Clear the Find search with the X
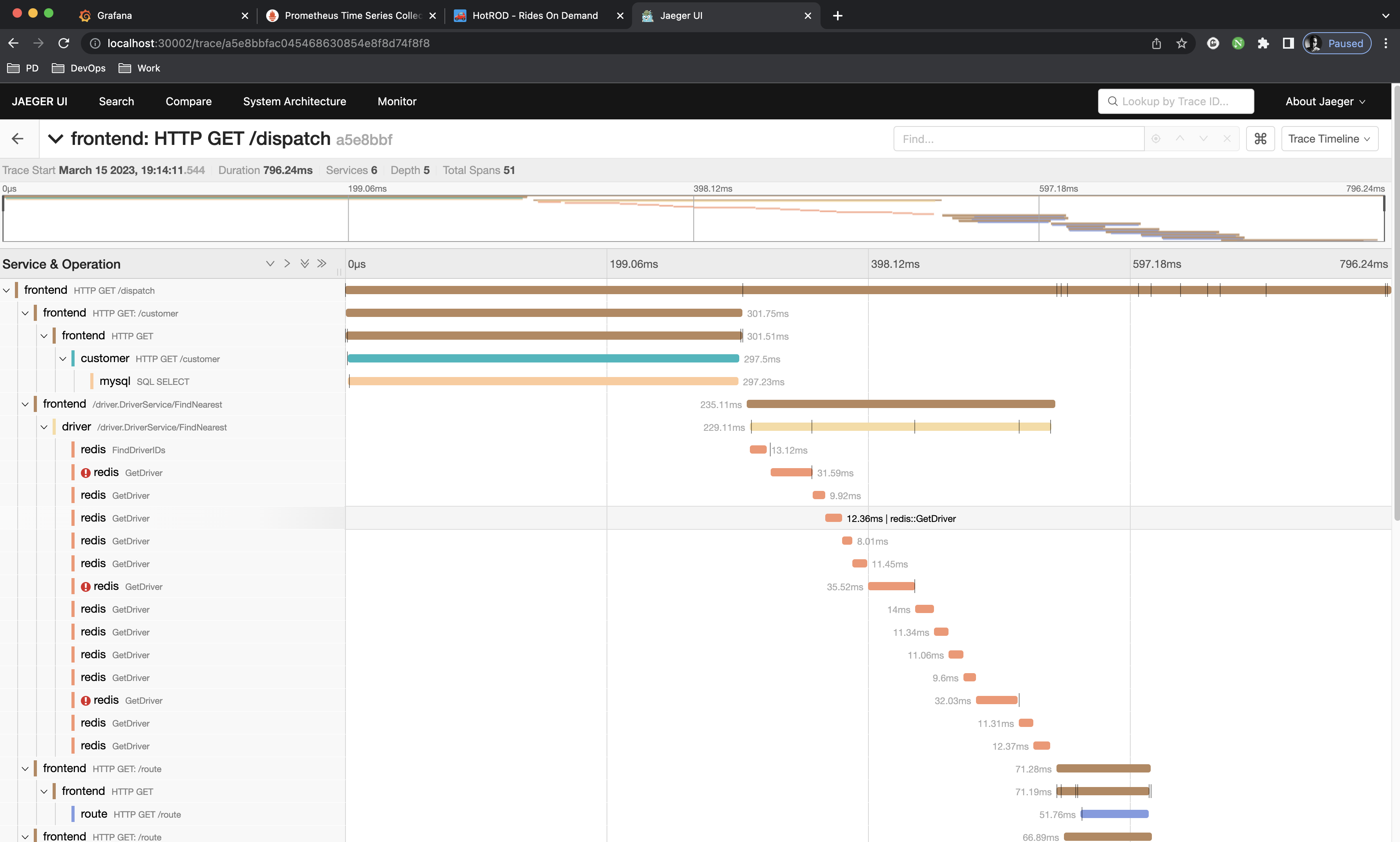The image size is (1400, 842). pos(1227,139)
